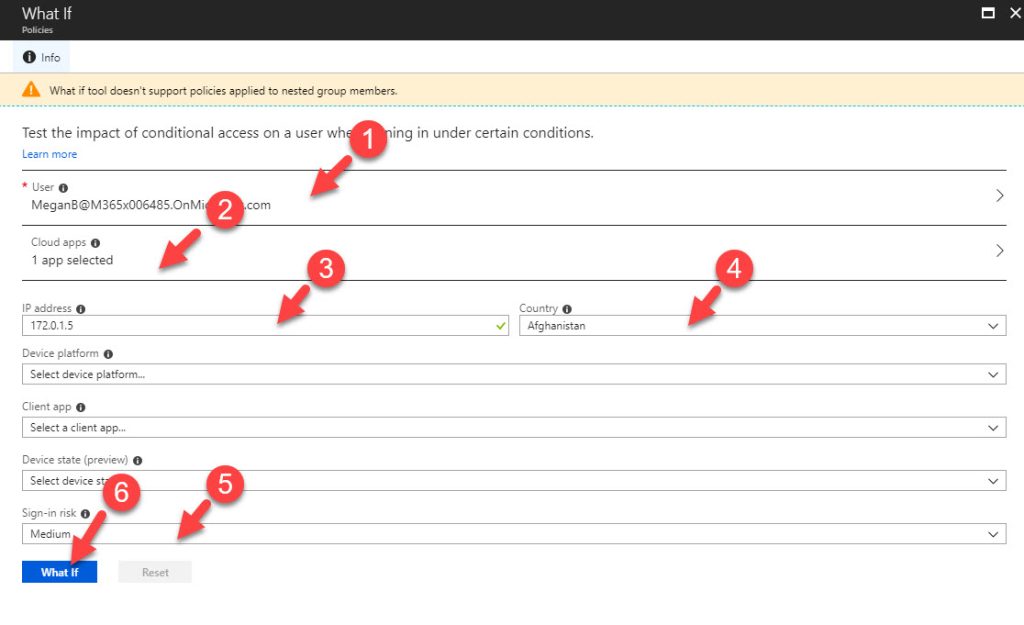Click the IP address info icon
Screen dimensions: 1024x625
(x=81, y=309)
